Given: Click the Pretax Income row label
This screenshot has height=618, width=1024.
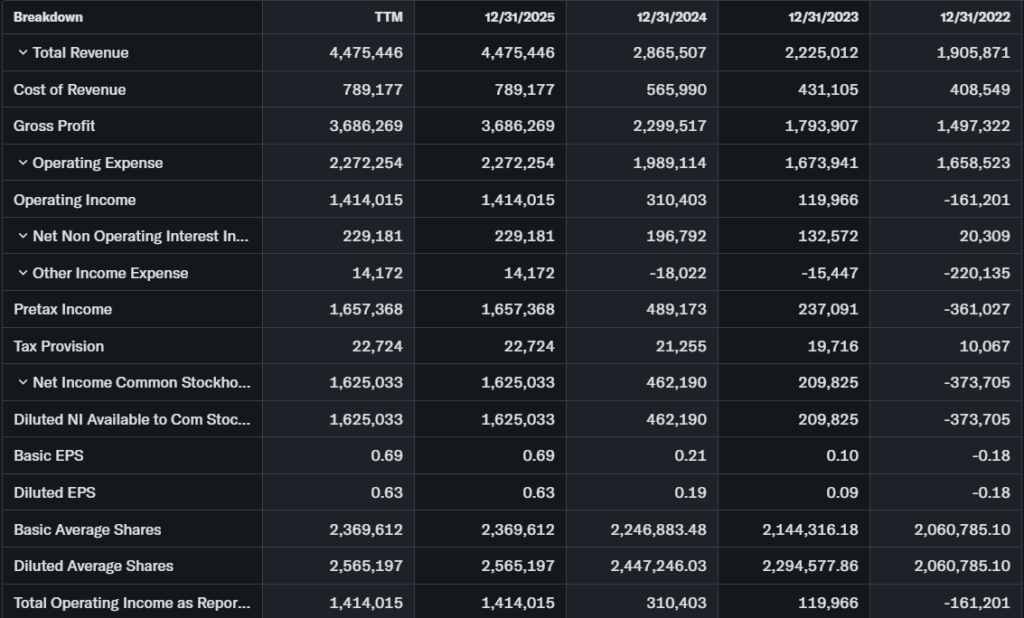Looking at the screenshot, I should (63, 310).
